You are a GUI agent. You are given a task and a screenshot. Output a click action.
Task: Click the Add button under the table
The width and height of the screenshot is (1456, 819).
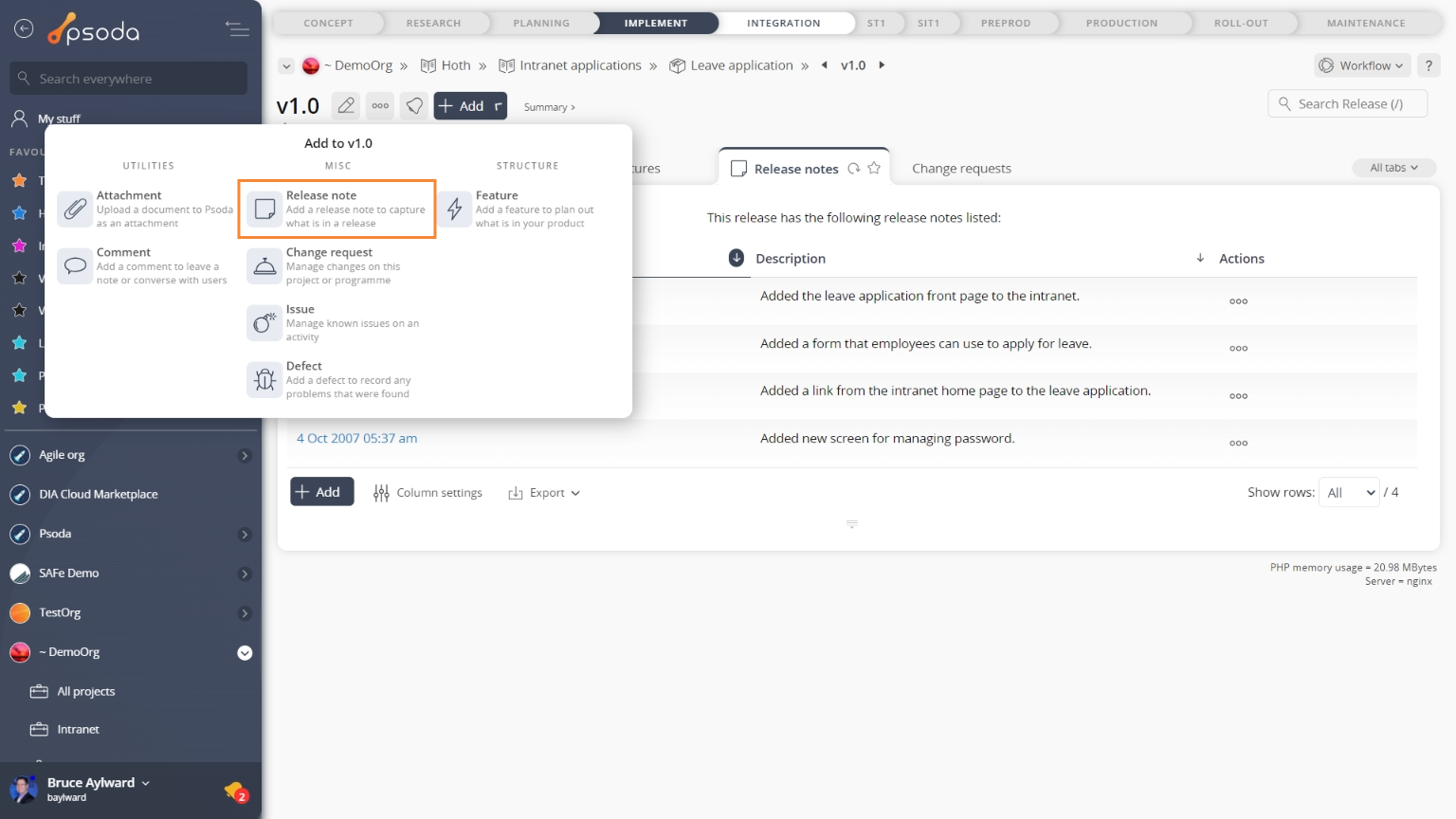pos(322,492)
